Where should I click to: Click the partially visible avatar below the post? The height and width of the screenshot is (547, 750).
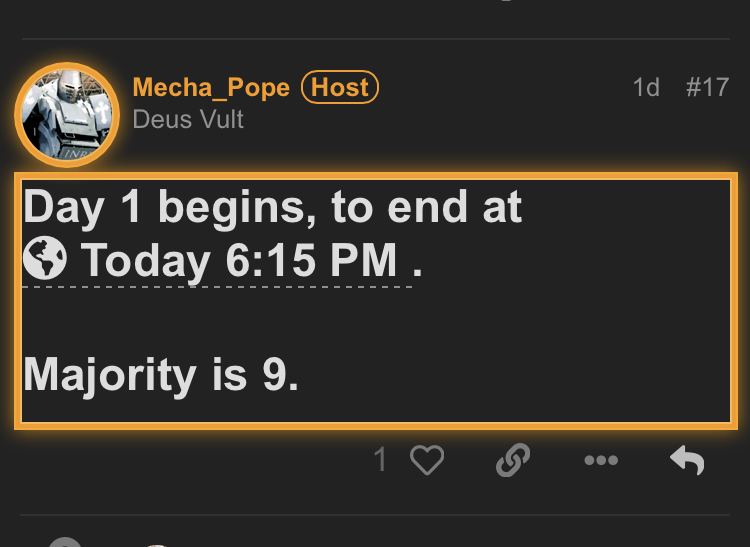point(66,542)
